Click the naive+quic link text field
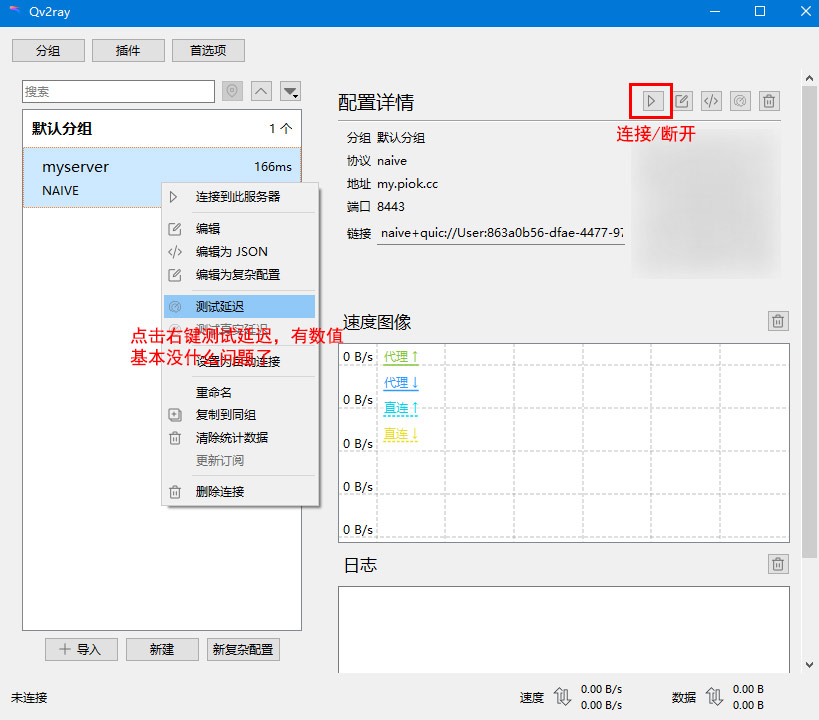This screenshot has height=720, width=819. coord(500,233)
